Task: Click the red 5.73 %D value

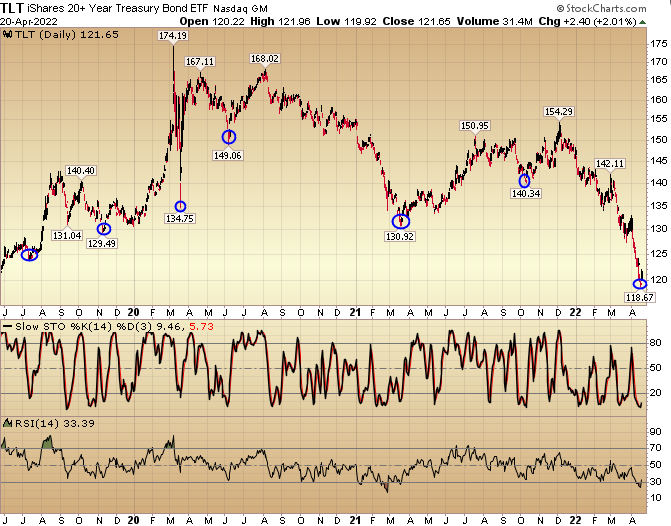Action: (x=202, y=327)
